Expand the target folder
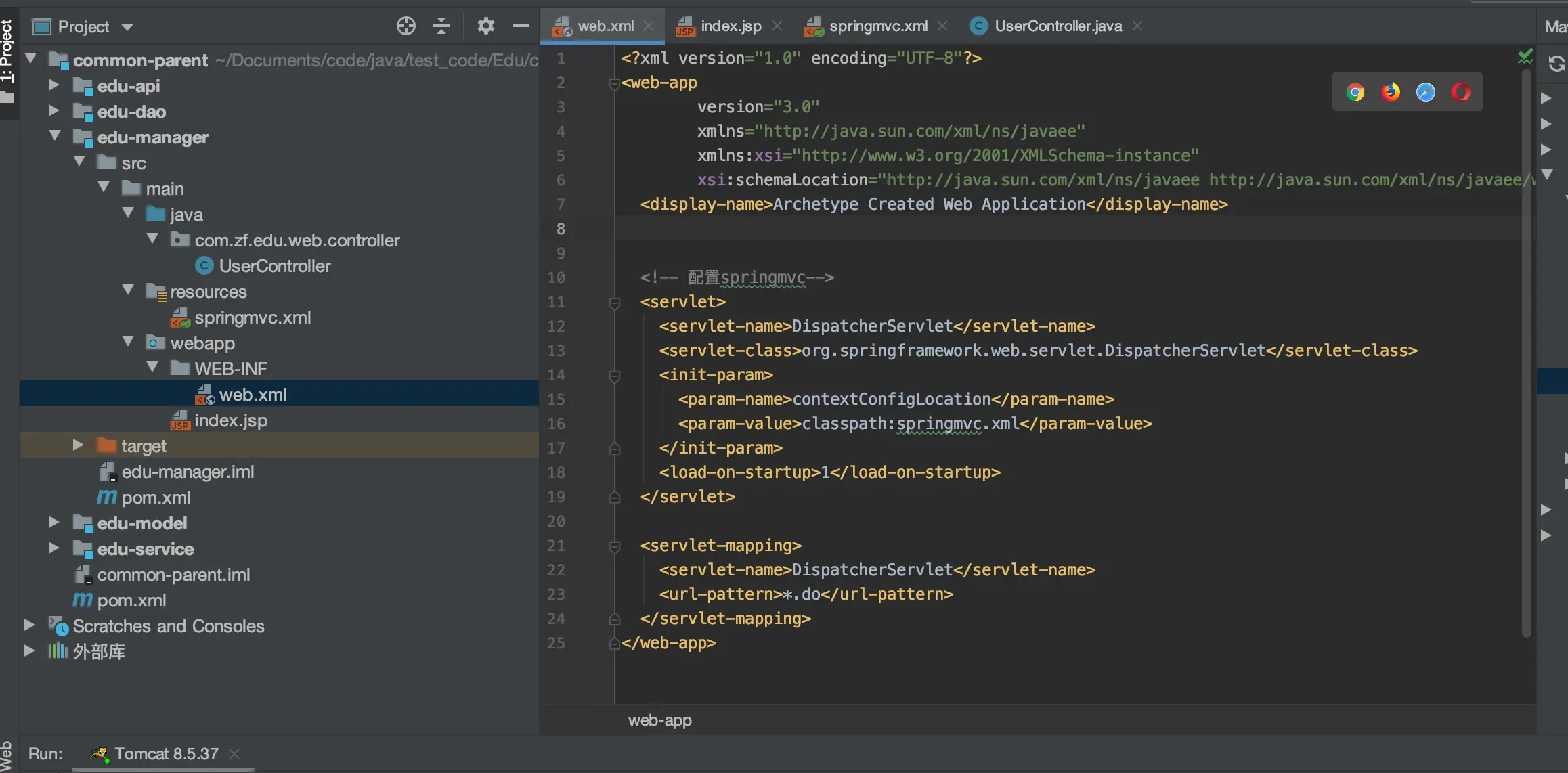The height and width of the screenshot is (773, 1568). (78, 445)
